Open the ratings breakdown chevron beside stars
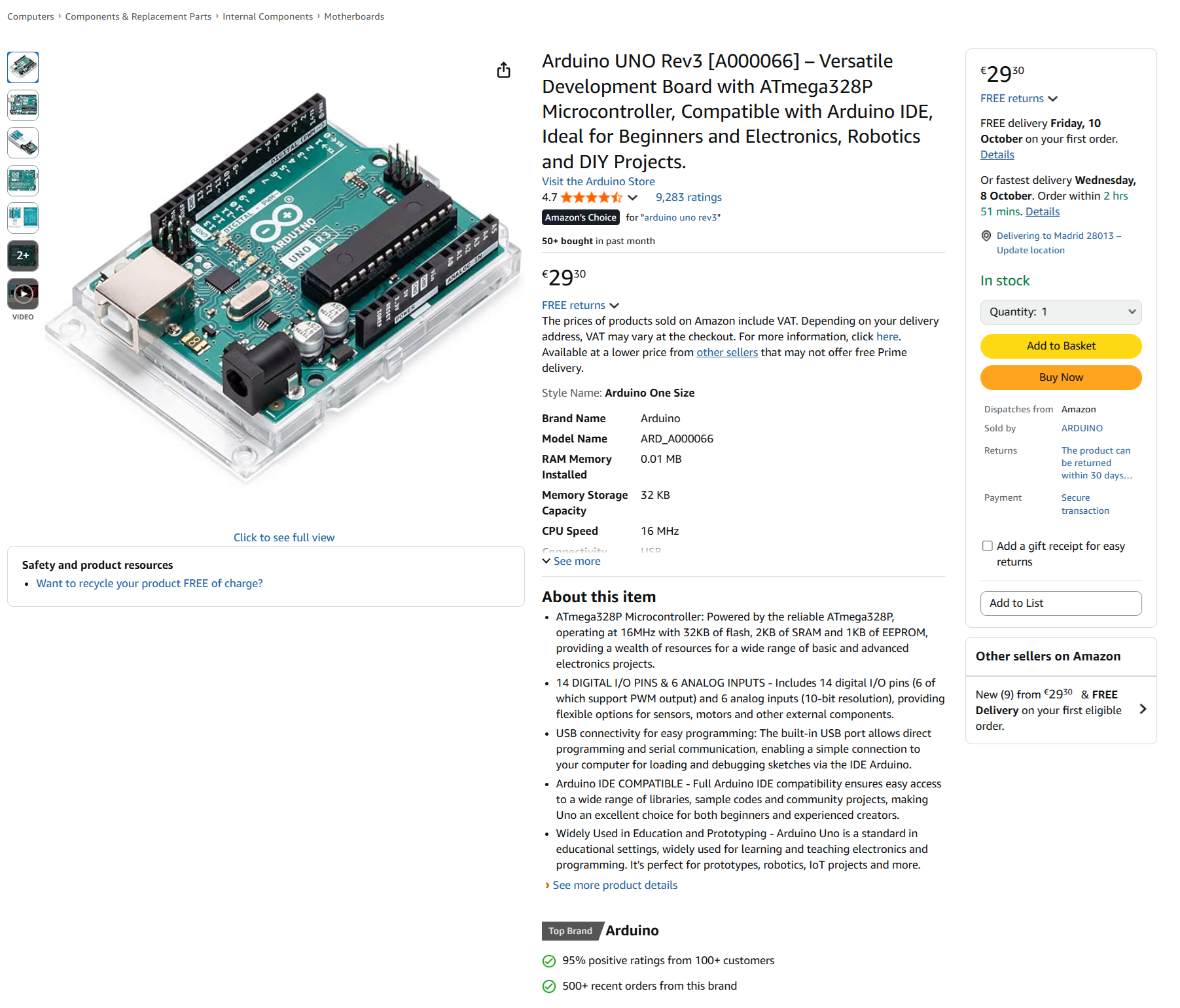This screenshot has height=1008, width=1180. pos(633,198)
